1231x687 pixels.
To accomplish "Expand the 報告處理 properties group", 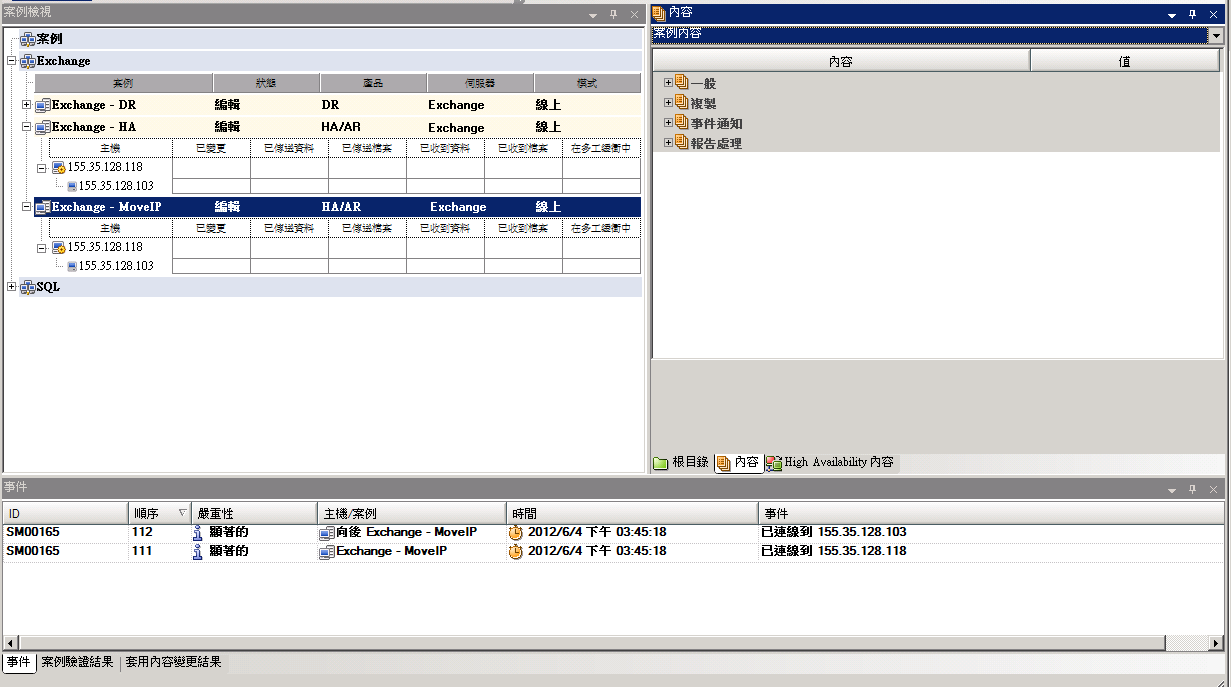I will (x=668, y=143).
